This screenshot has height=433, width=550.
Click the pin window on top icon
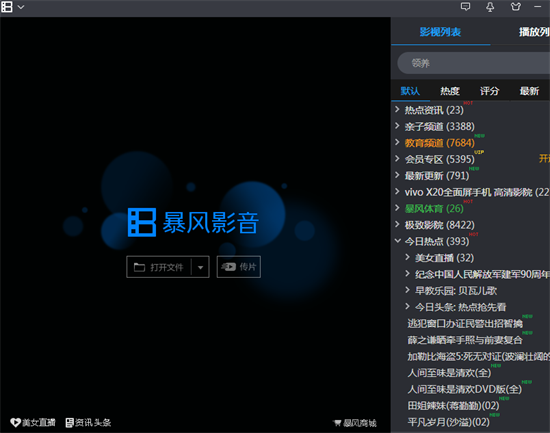tap(490, 7)
